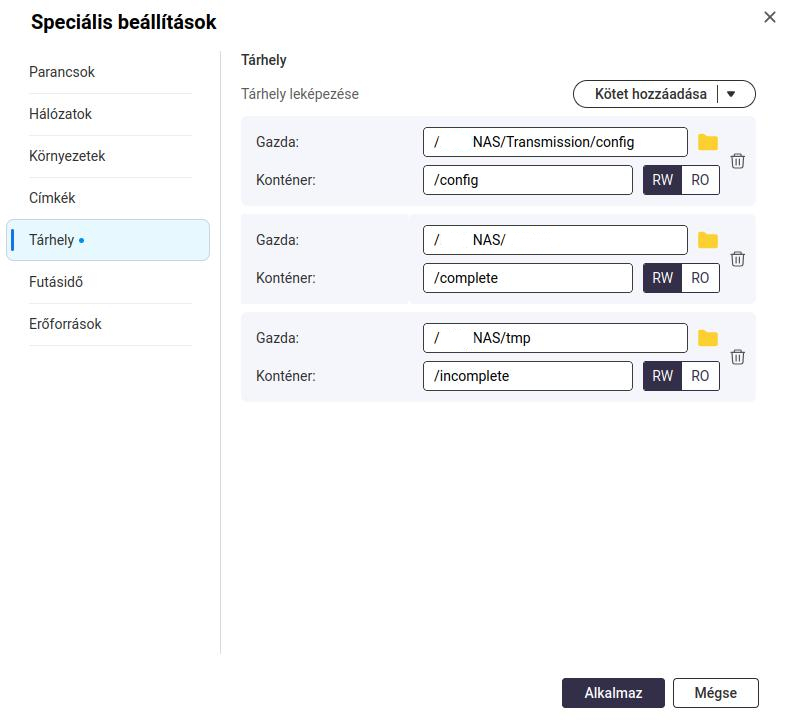The image size is (788, 728).
Task: Click the Kötet hozzáadása button label
Action: coord(650,94)
